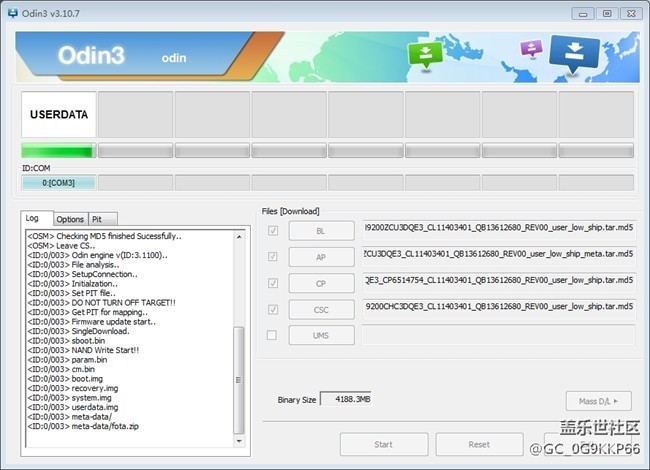Viewport: 650px width, 470px height.
Task: Click log line 'NAND Write Start!!'
Action: [x=83, y=350]
